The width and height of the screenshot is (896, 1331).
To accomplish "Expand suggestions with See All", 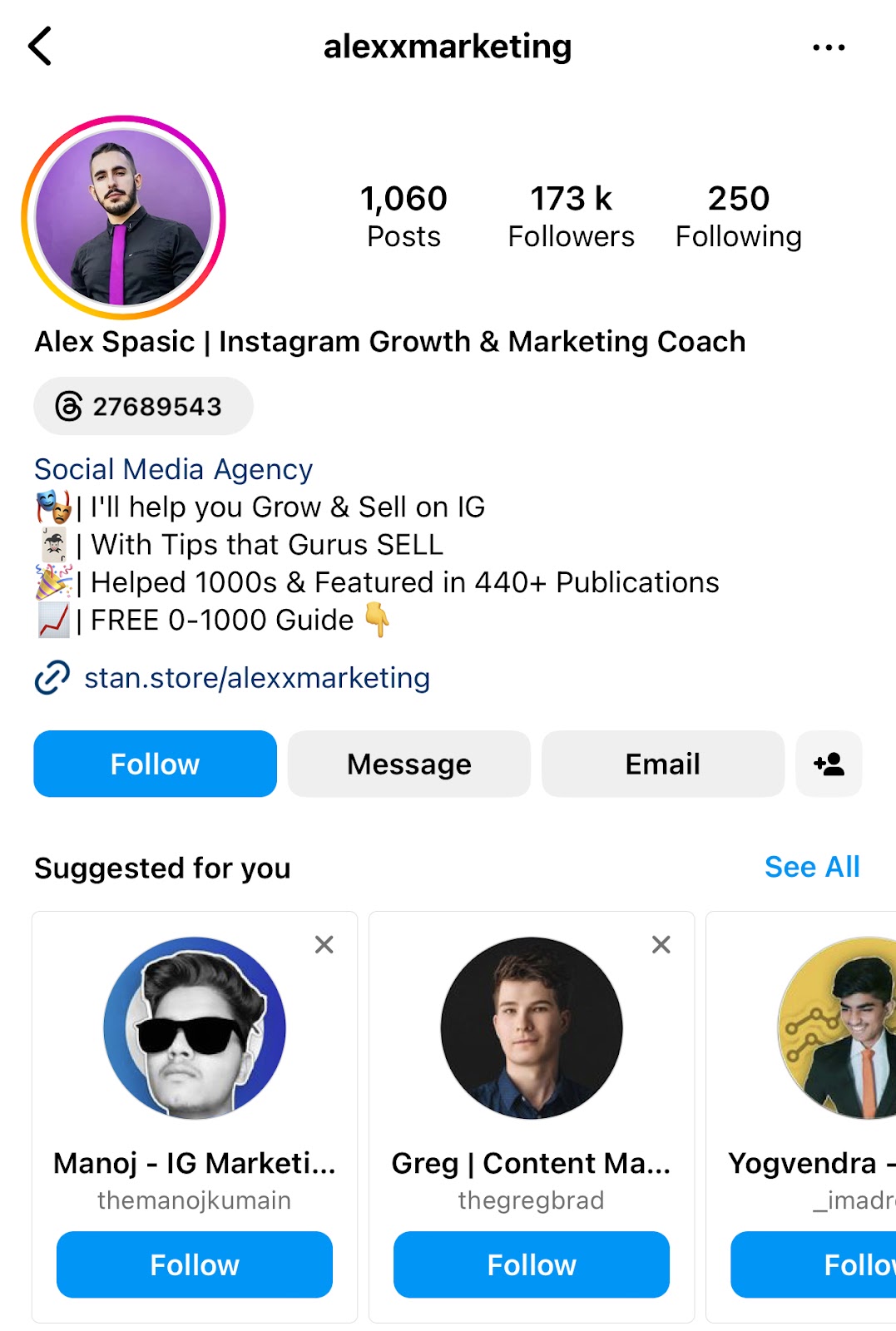I will (812, 867).
